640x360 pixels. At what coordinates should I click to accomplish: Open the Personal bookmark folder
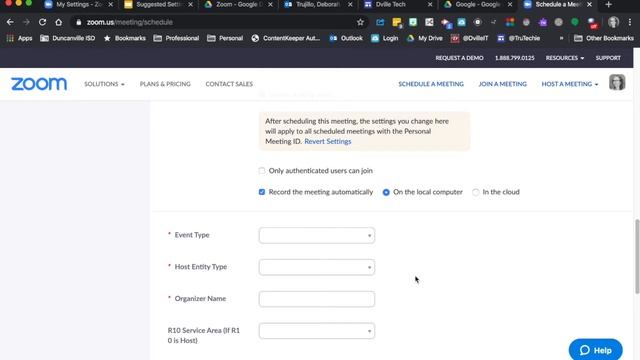pos(225,38)
